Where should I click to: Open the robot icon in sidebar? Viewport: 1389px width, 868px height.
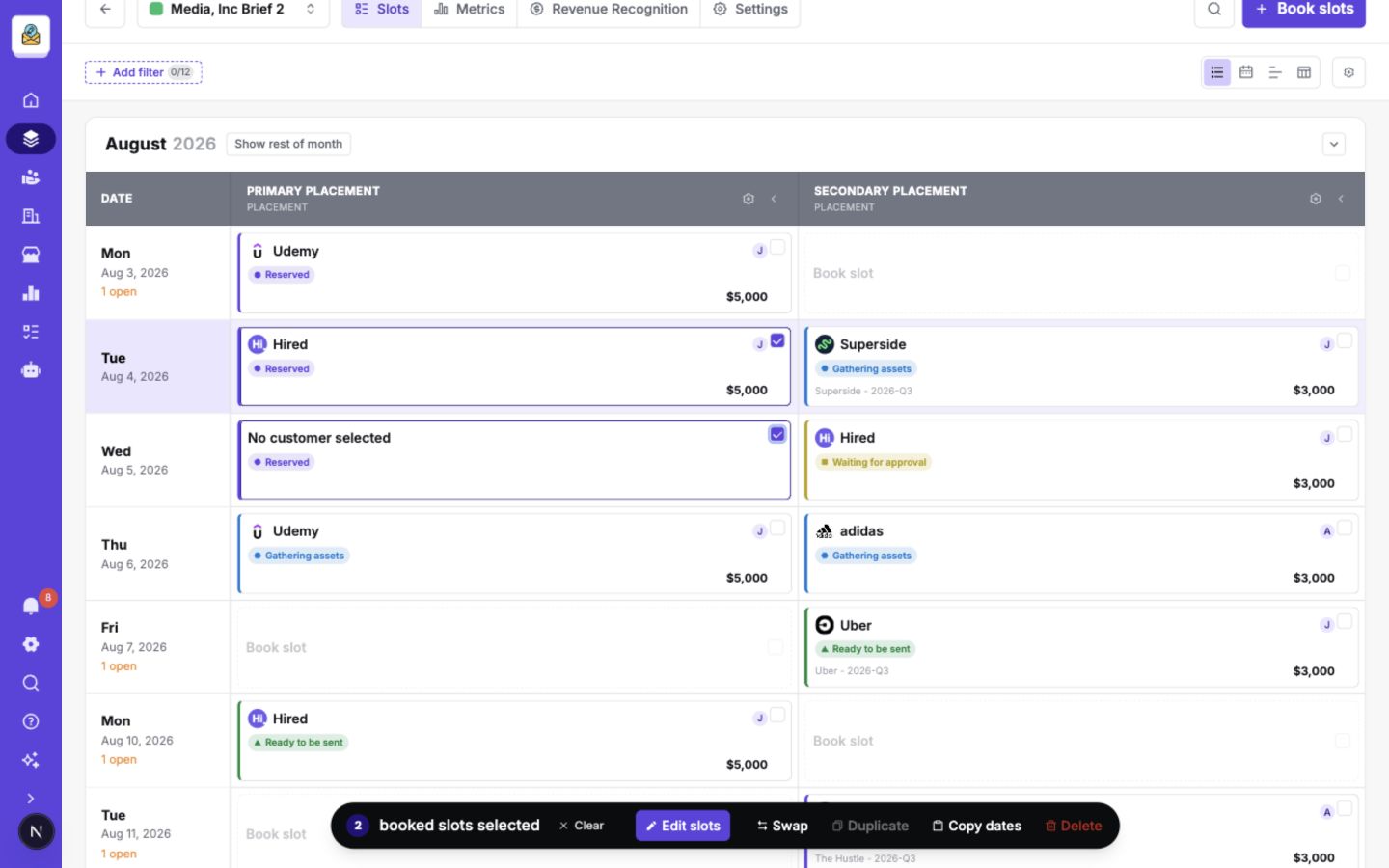(x=31, y=370)
